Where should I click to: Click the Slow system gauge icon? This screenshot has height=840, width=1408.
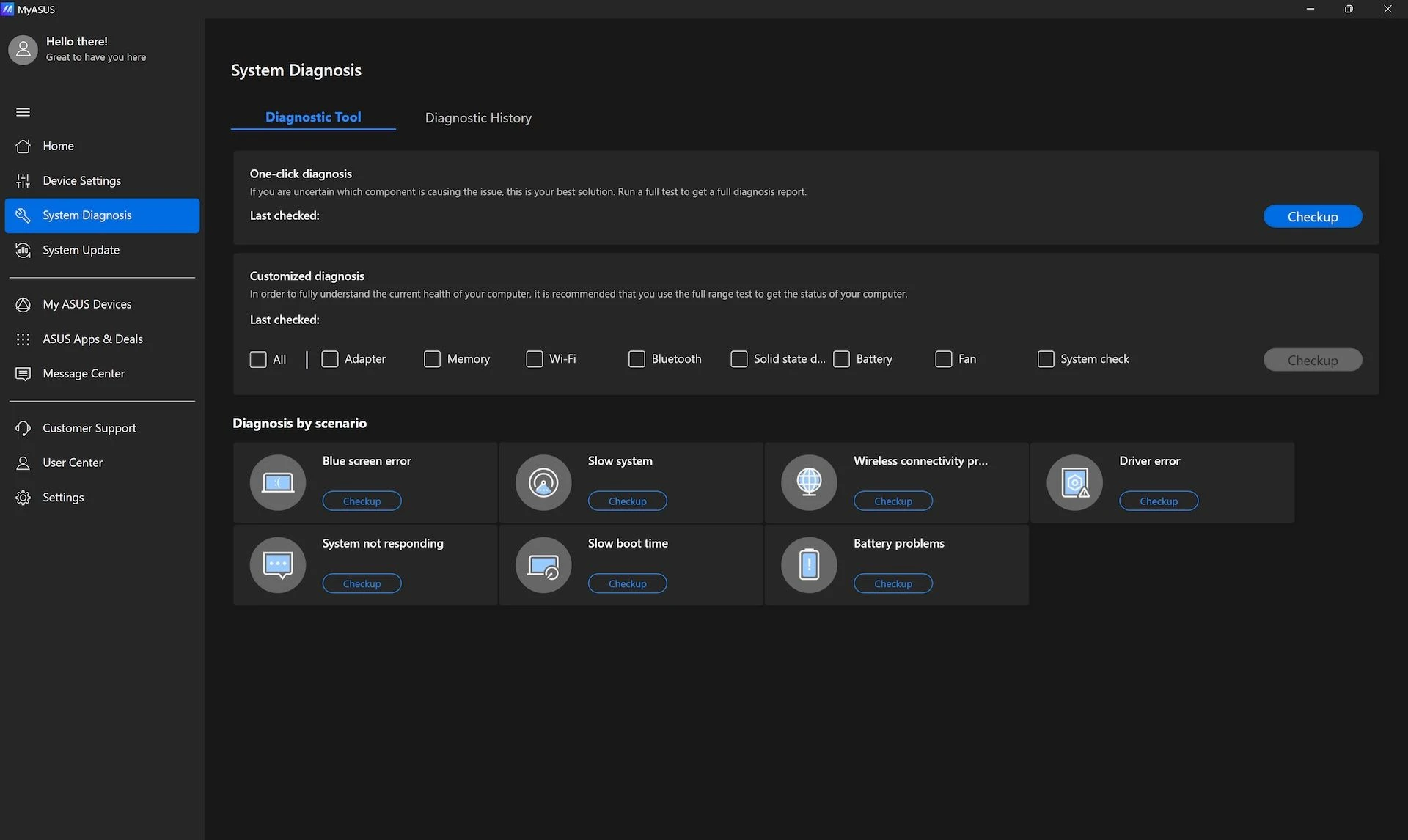coord(543,482)
